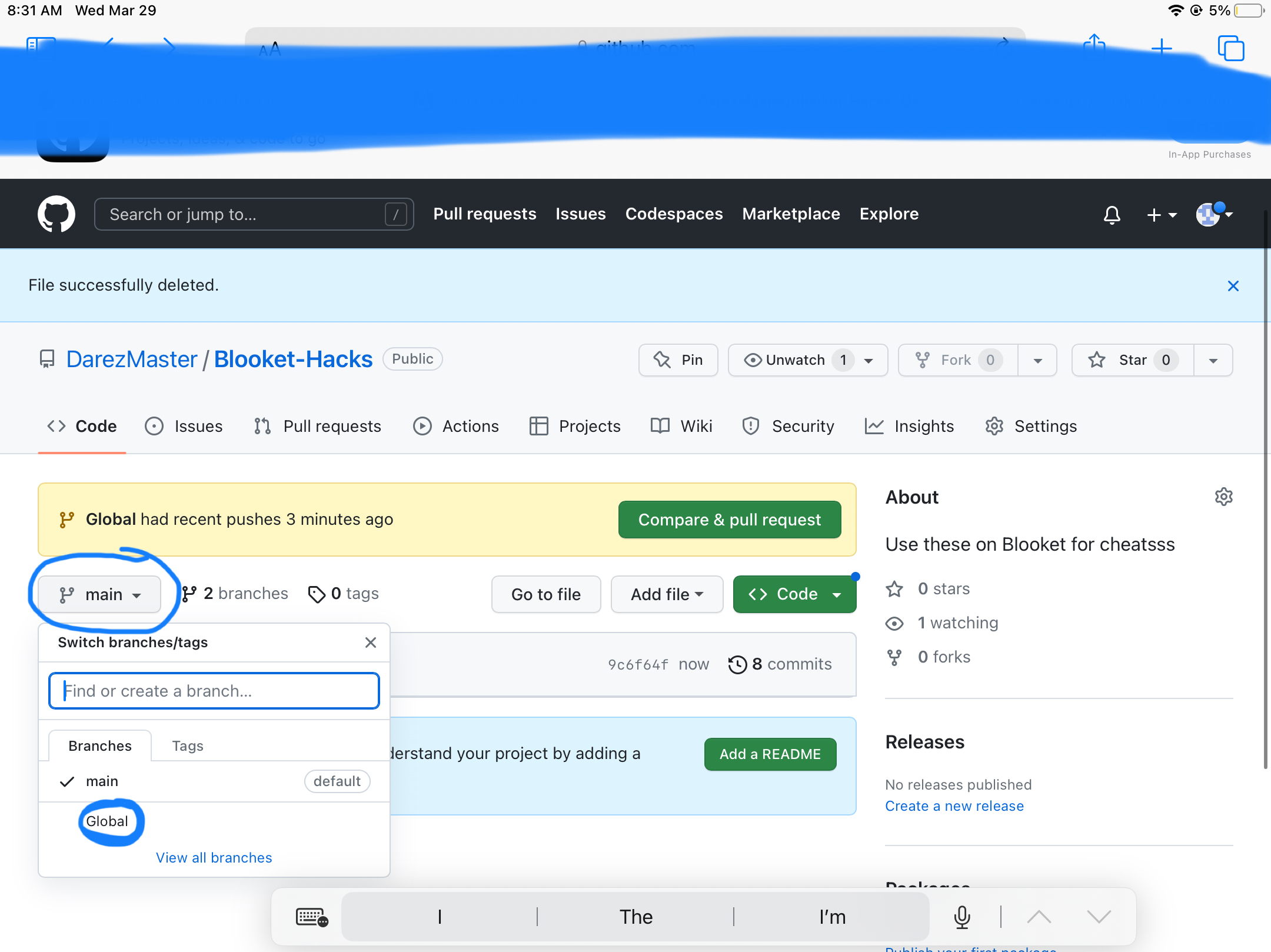Viewport: 1271px width, 952px height.
Task: Click the Unwatch button
Action: 808,360
